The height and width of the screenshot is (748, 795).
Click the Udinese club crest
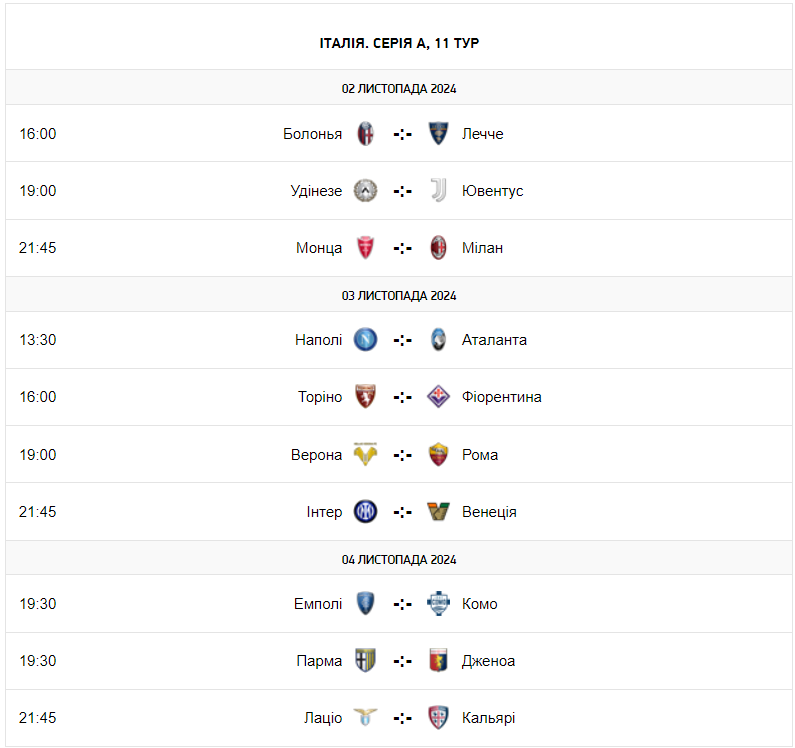366,191
